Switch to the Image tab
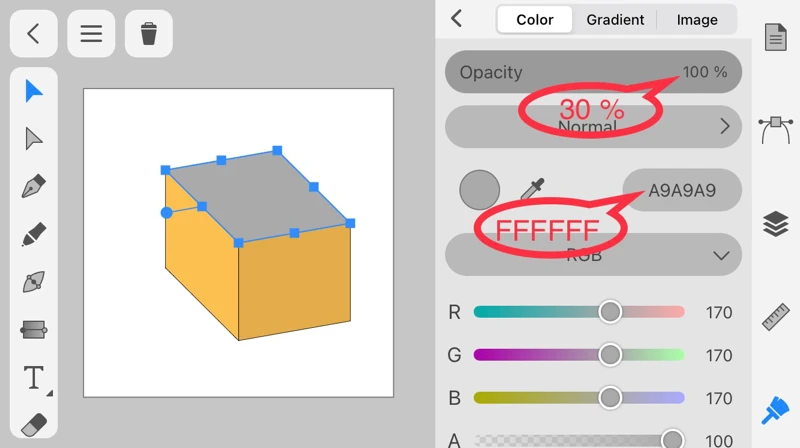This screenshot has height=448, width=800. (x=697, y=20)
